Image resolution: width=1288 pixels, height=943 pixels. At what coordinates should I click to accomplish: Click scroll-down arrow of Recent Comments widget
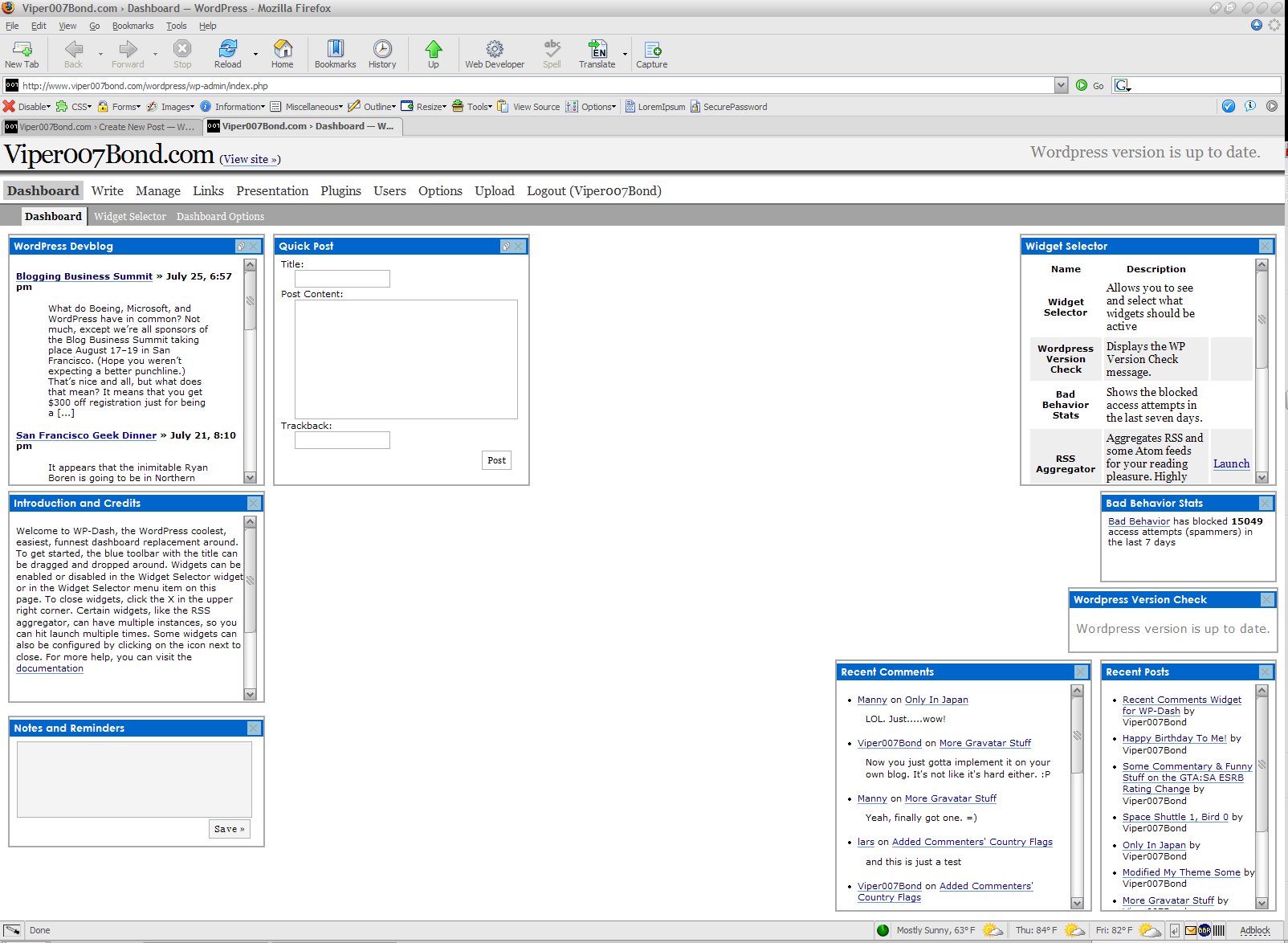coord(1078,903)
